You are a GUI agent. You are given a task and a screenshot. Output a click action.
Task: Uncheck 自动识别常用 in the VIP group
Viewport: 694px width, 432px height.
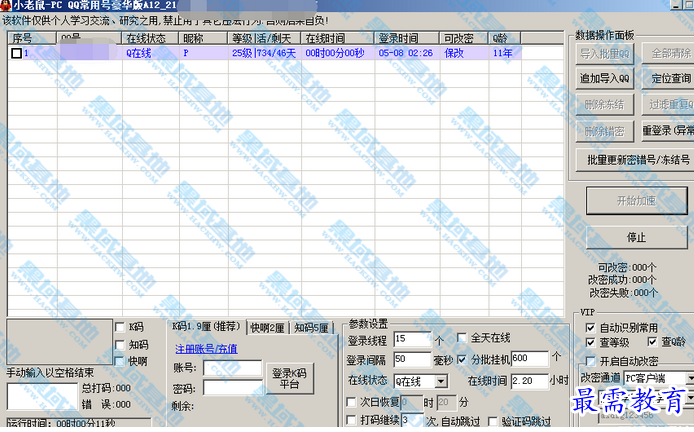tap(590, 328)
